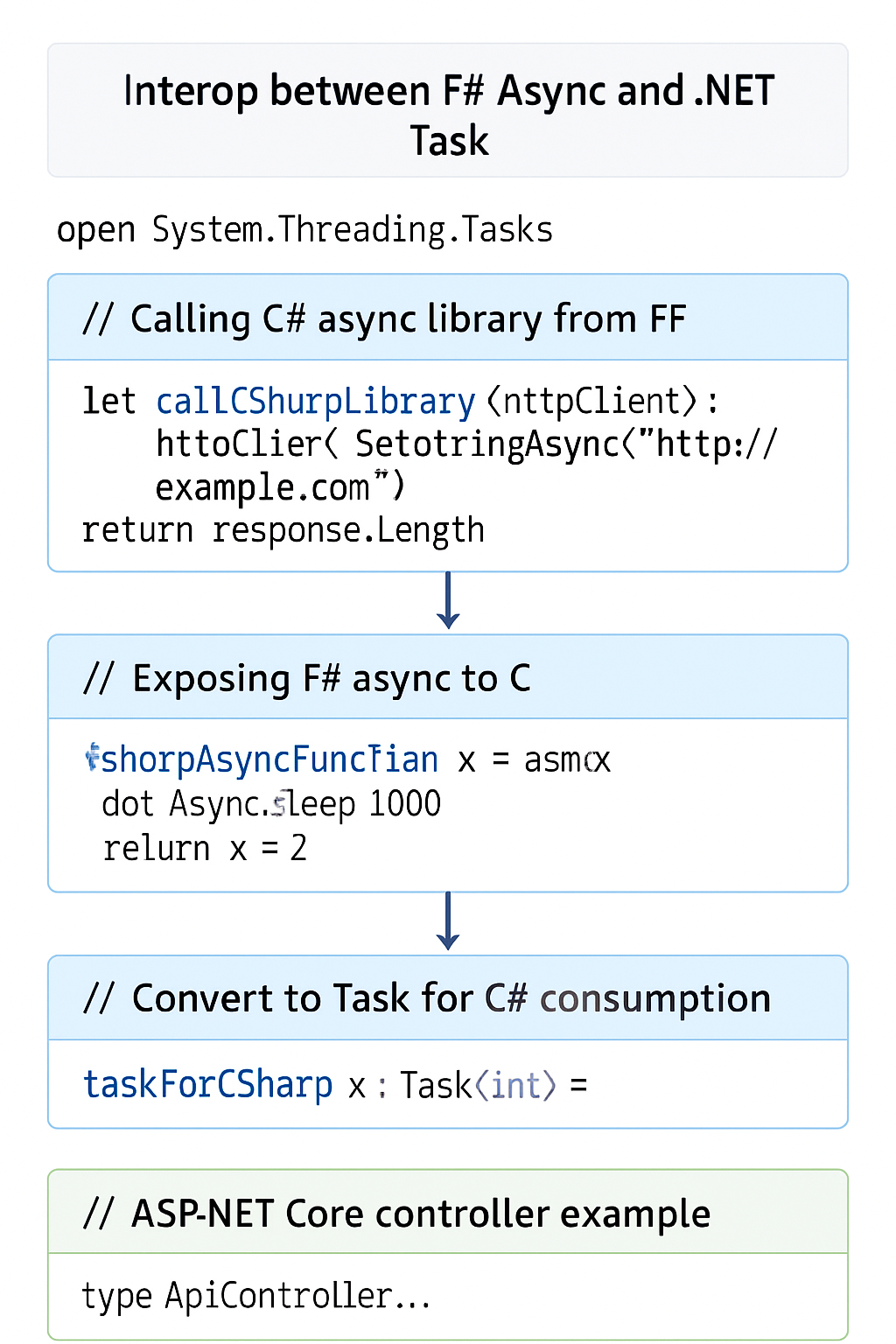Select the "ASP-NET Core controller example" header
This screenshot has width=896, height=1344.
396,1214
